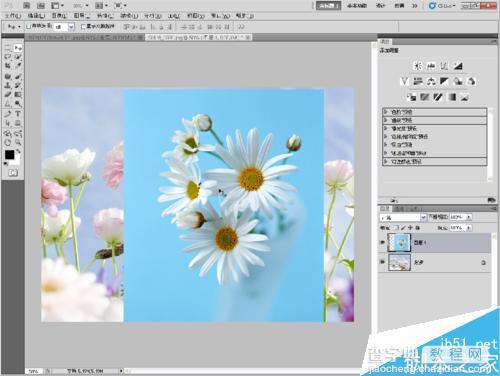Open the 编辑 (Edit) menu
Screen dimensions: 500x376
[x=36, y=16]
